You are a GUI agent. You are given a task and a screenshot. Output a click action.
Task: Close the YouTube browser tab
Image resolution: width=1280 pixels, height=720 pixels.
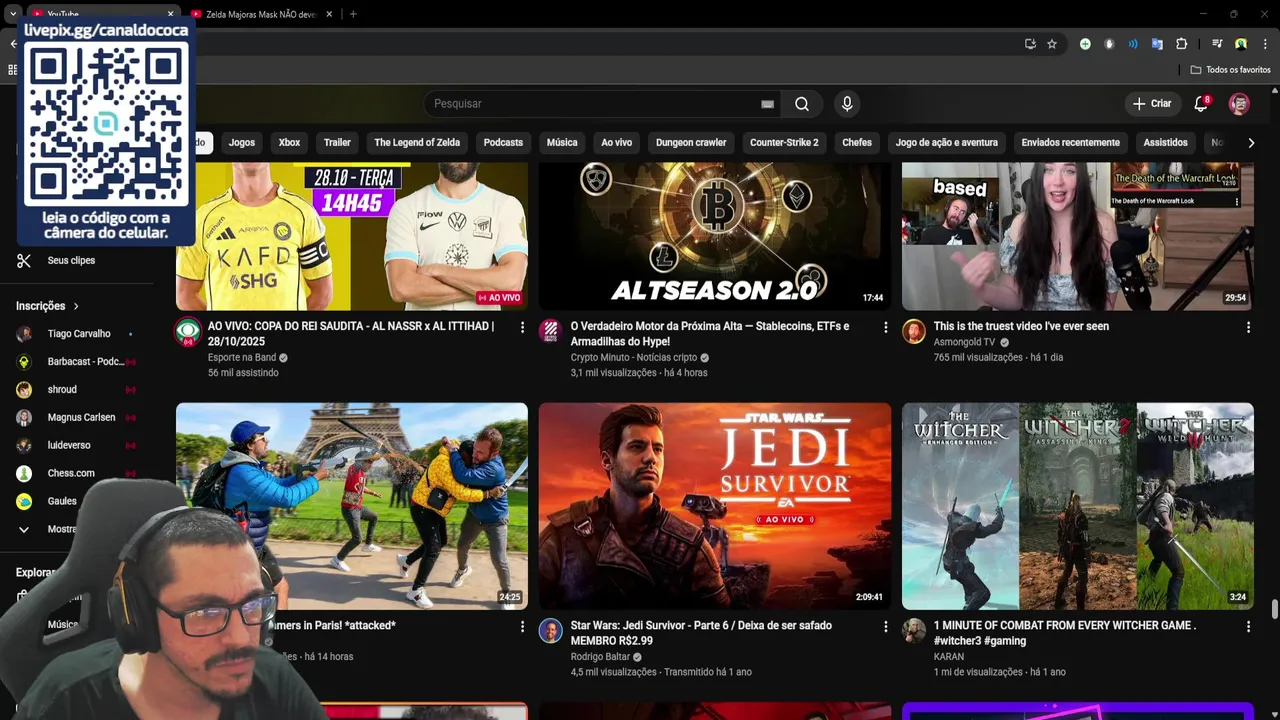click(170, 14)
